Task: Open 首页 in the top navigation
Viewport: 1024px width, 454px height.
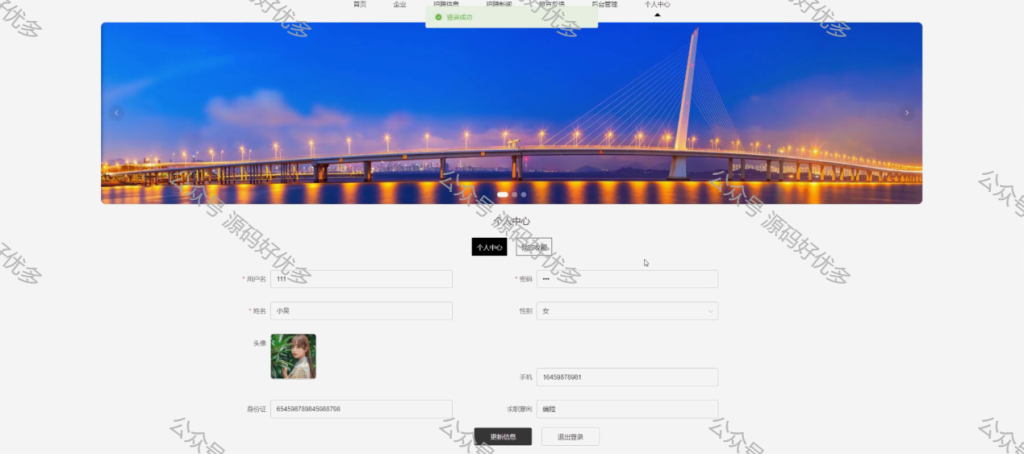Action: click(360, 4)
